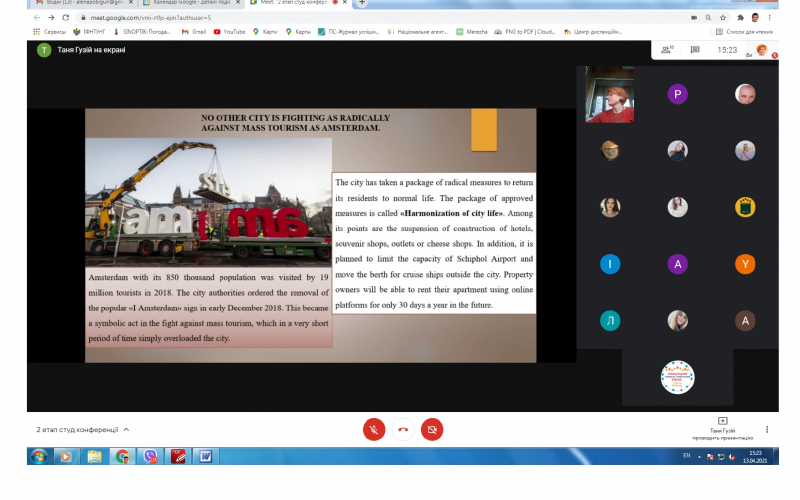
Task: Click your own avatar in the Meet top bar
Action: pyautogui.click(x=762, y=49)
